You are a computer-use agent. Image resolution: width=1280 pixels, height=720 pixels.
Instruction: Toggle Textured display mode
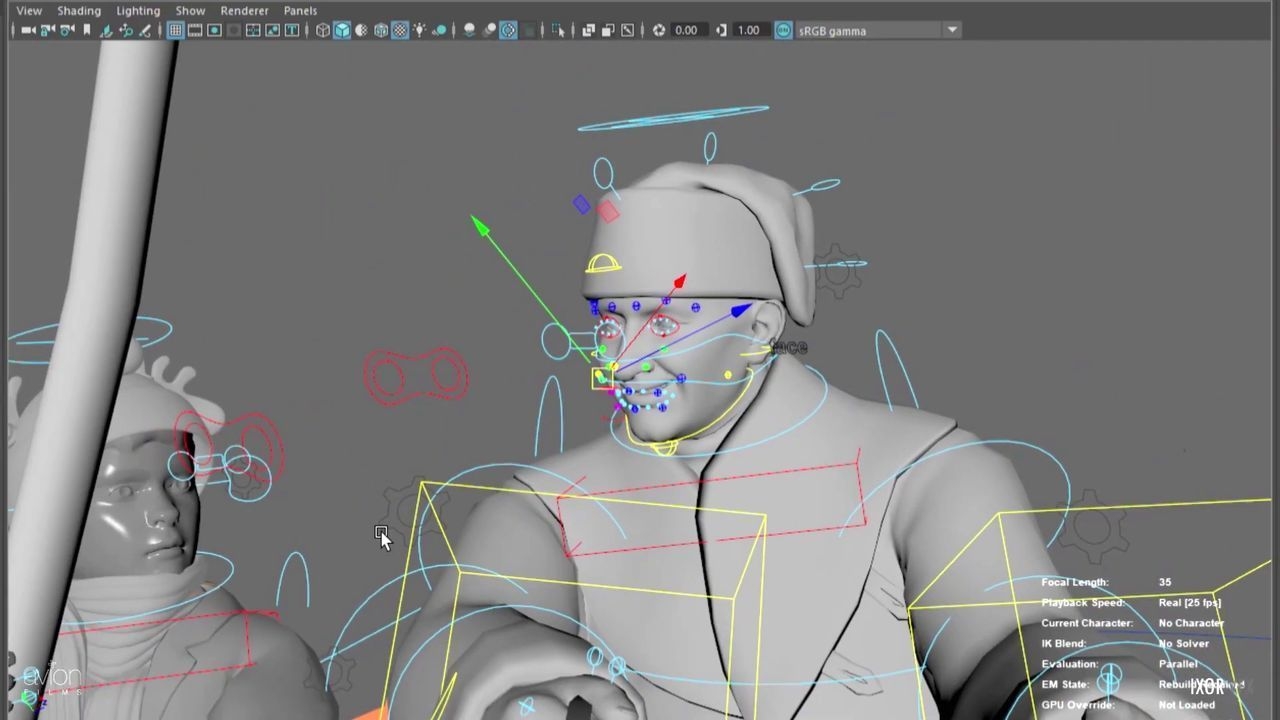click(x=400, y=30)
